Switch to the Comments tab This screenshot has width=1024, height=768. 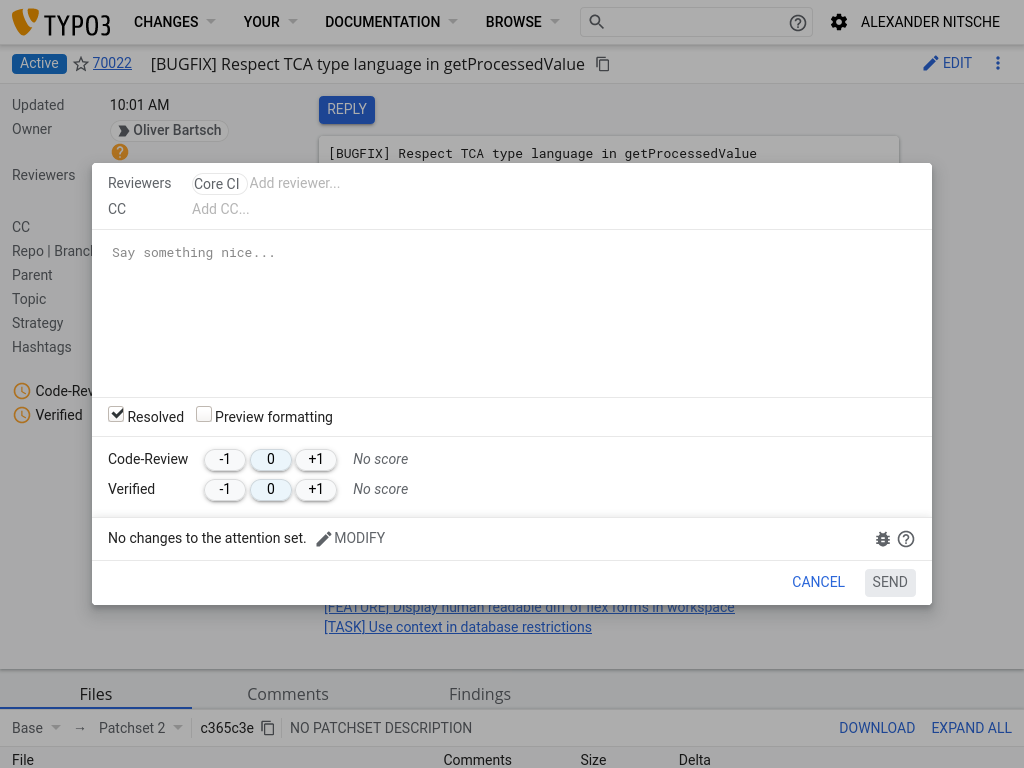click(288, 694)
